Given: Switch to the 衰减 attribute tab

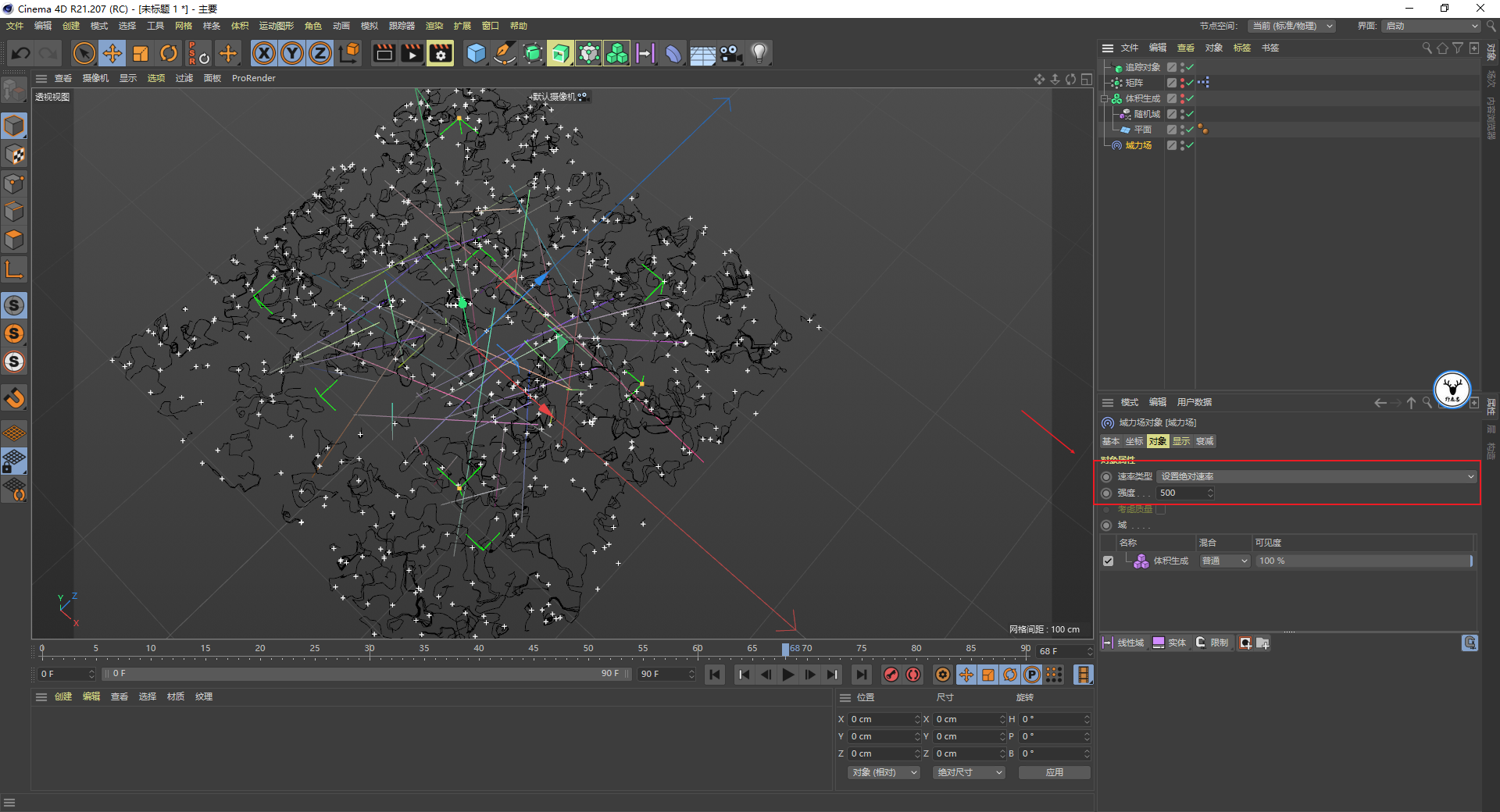Looking at the screenshot, I should click(x=1205, y=441).
